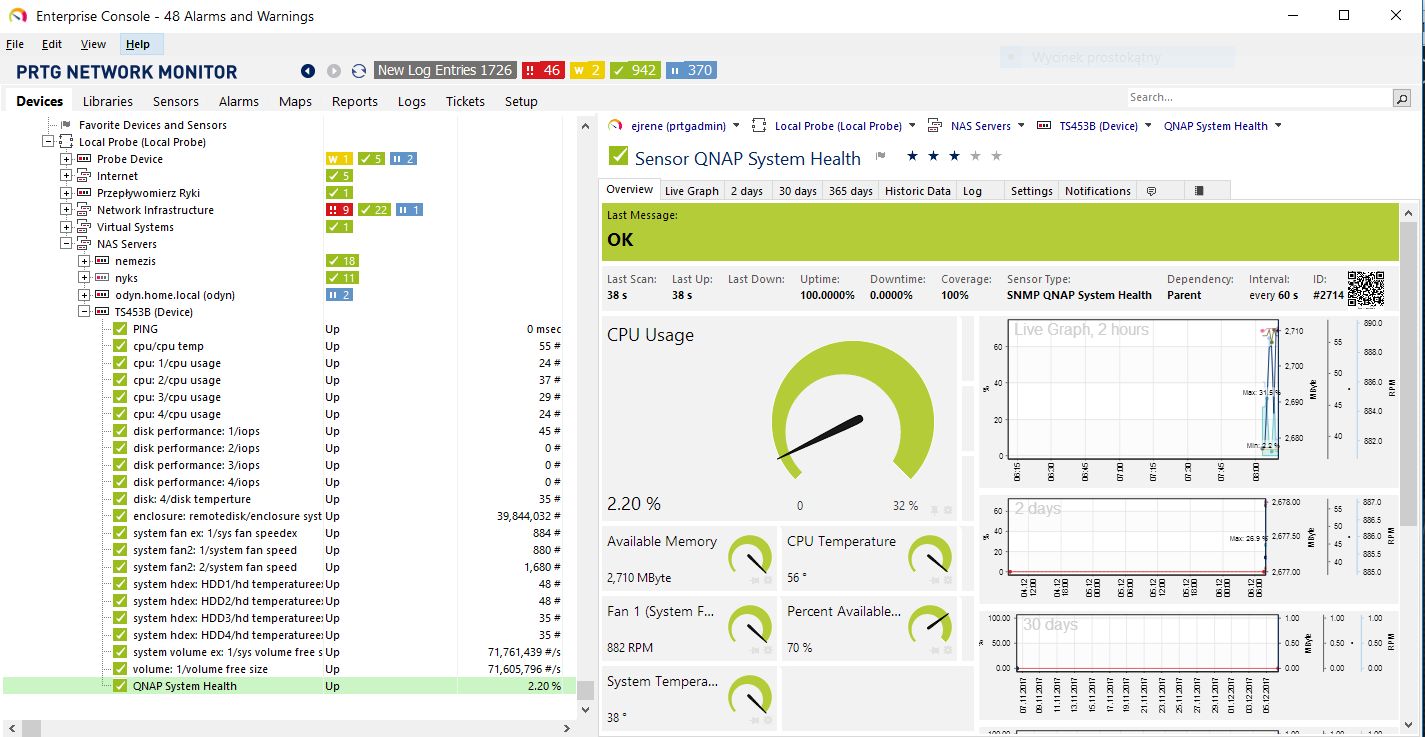
Task: Open the blue 370 paused-sensors badge
Action: (x=691, y=70)
